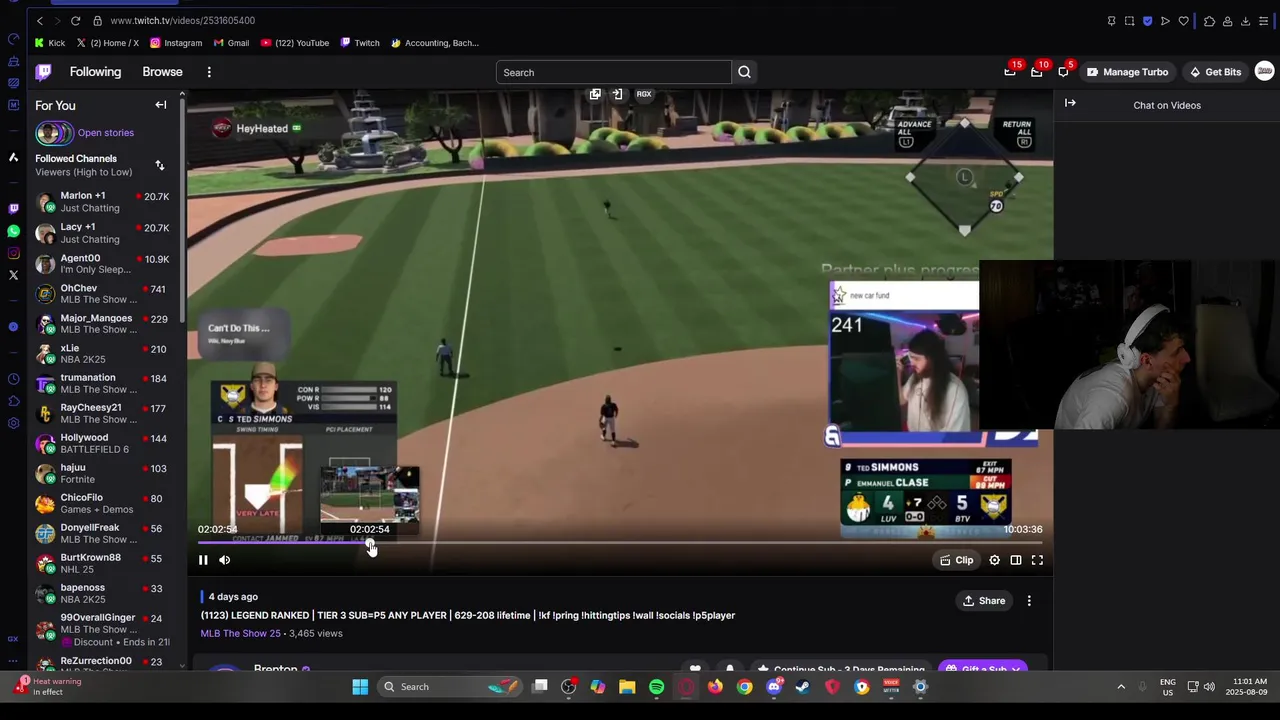Open Hollywood channel in sidebar

[103, 444]
